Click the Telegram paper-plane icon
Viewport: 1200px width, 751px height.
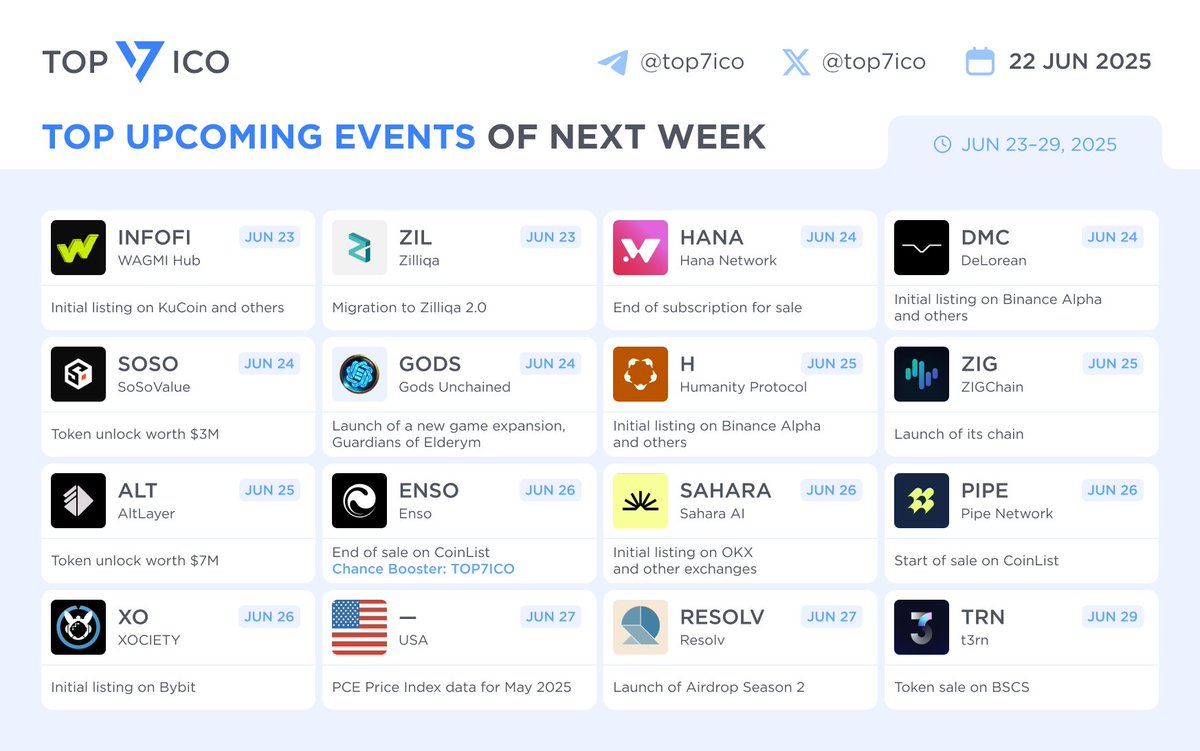613,62
